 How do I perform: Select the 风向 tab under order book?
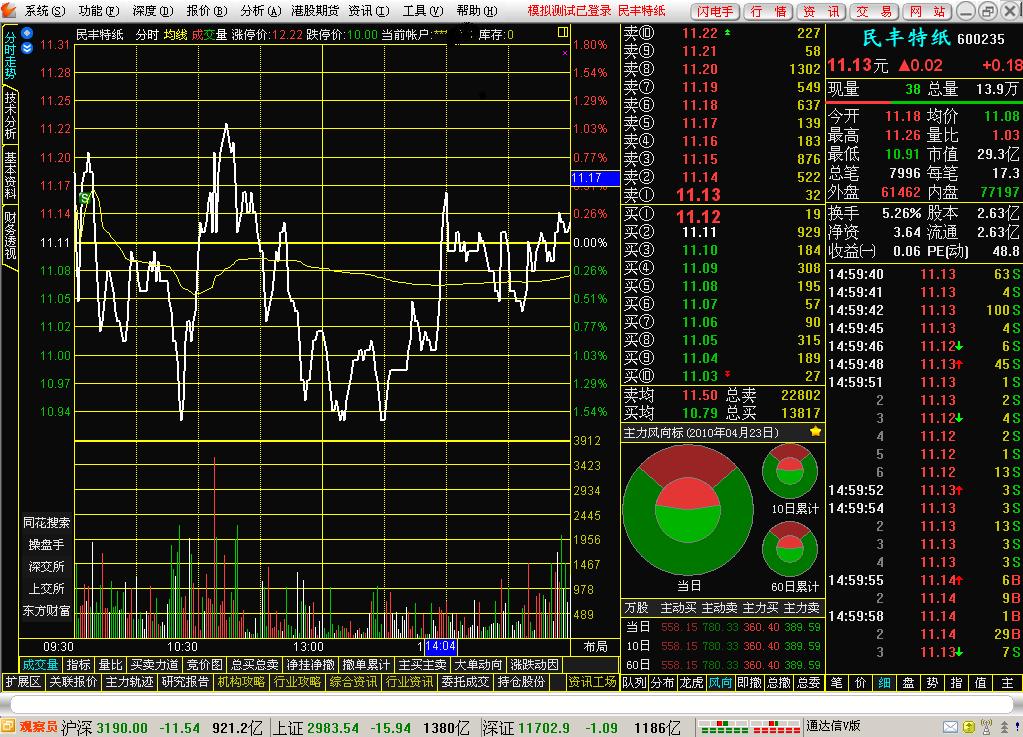pos(720,682)
